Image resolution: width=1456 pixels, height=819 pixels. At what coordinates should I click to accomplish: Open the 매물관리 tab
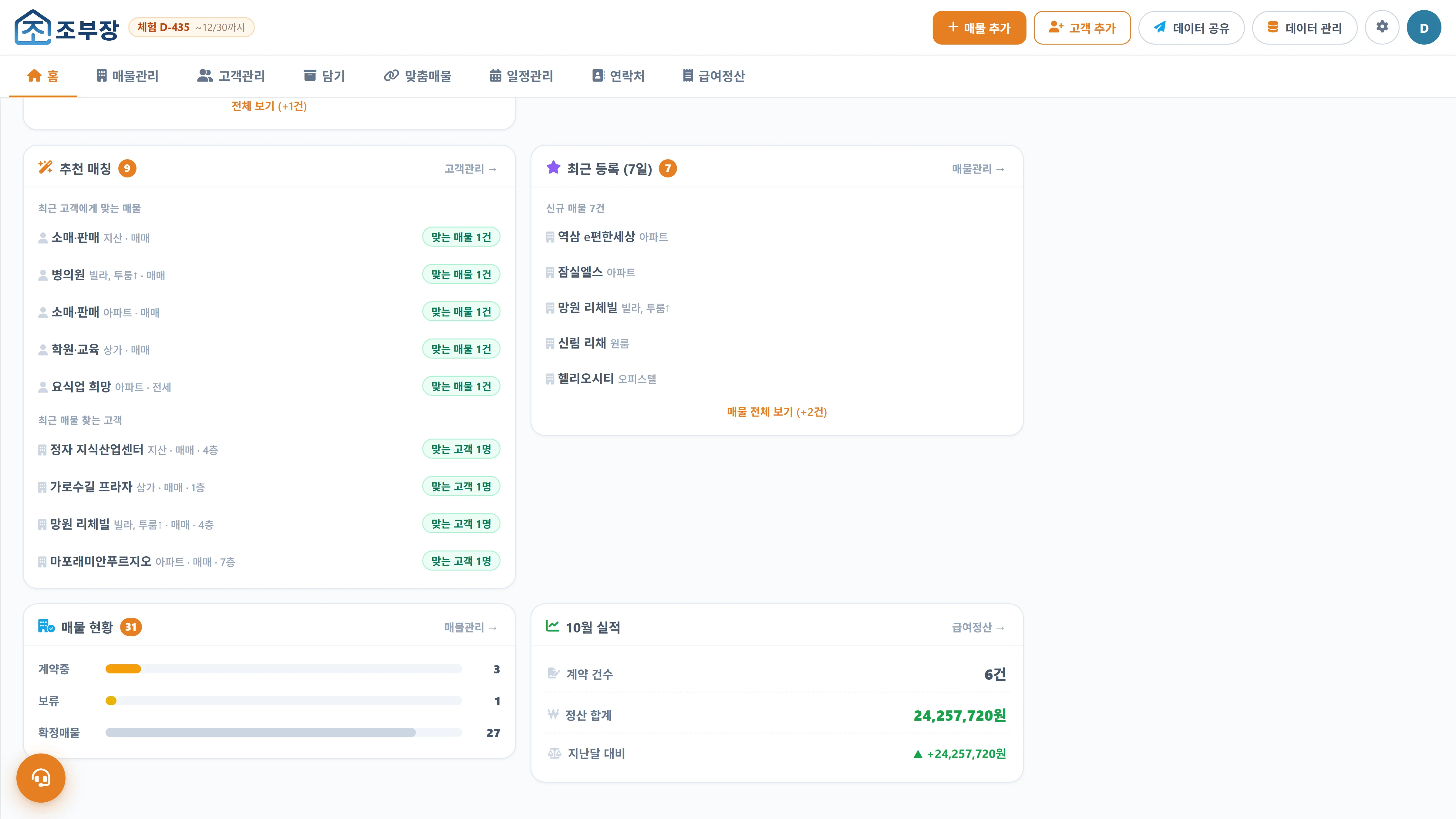point(127,76)
